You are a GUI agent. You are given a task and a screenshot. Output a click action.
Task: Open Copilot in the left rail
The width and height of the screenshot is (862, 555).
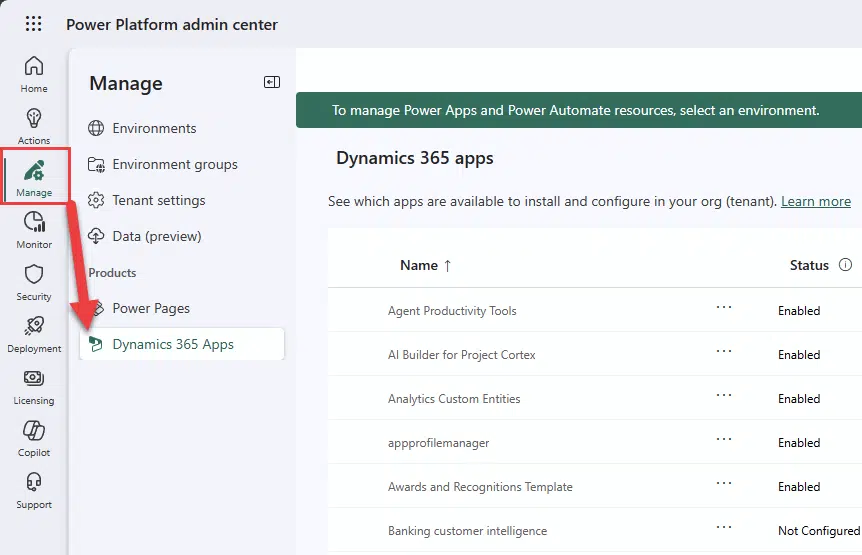(34, 439)
